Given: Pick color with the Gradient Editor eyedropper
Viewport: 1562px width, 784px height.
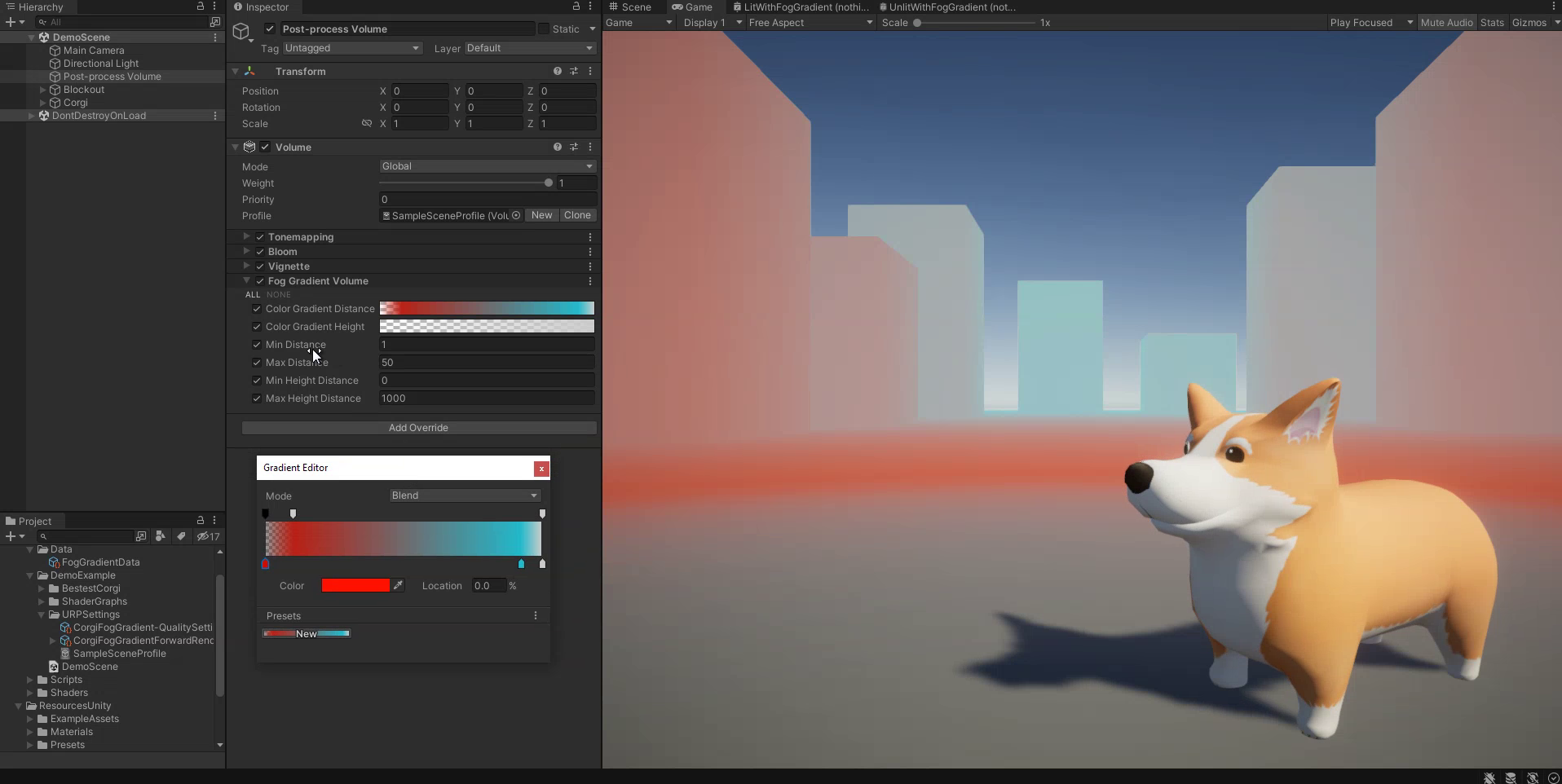Looking at the screenshot, I should [x=398, y=586].
